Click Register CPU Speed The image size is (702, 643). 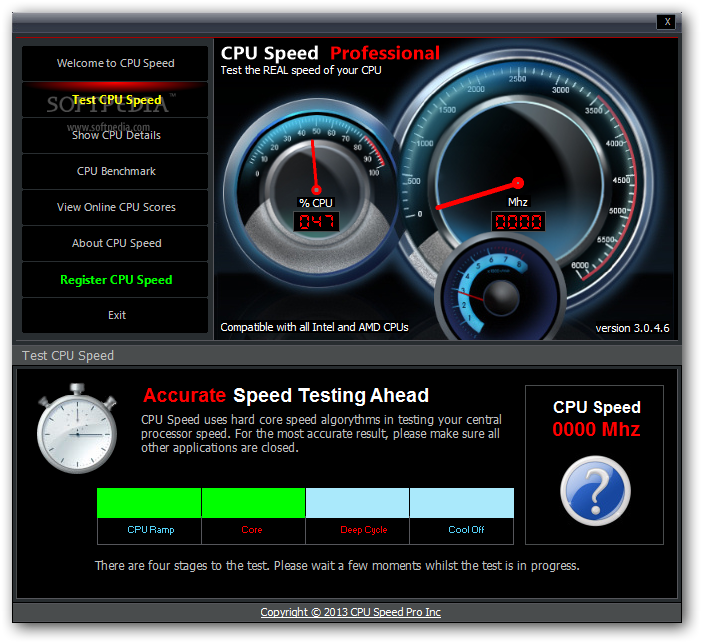point(115,279)
